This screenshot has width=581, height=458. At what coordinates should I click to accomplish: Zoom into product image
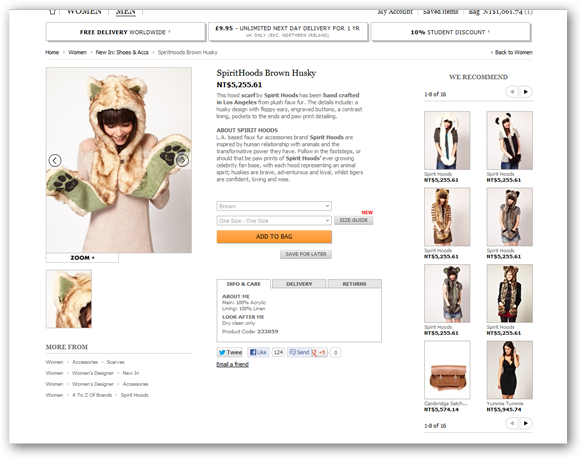(x=82, y=258)
